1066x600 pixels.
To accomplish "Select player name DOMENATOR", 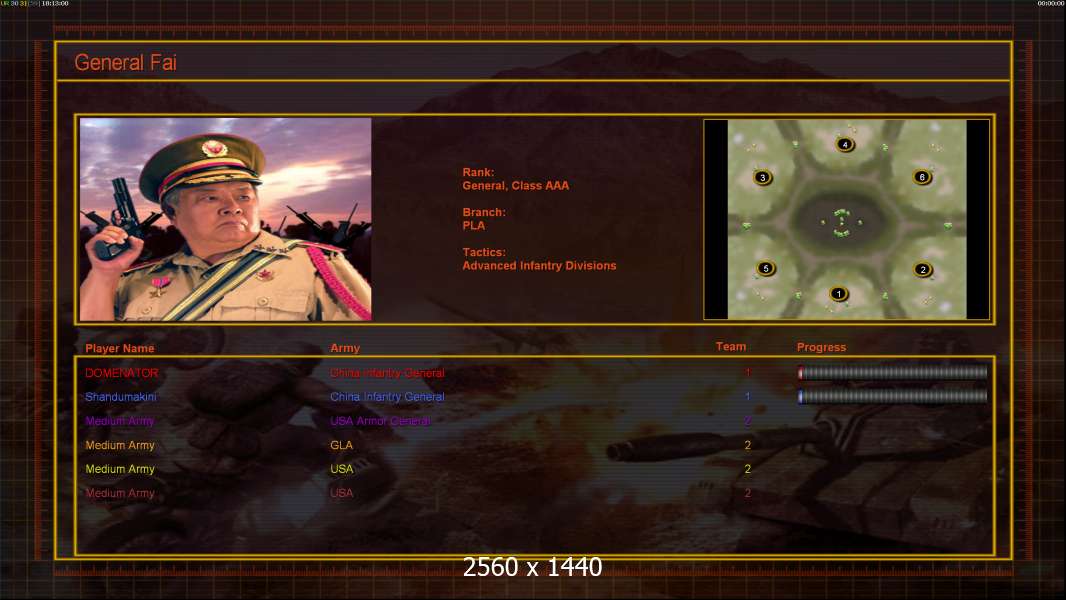I will pyautogui.click(x=122, y=373).
